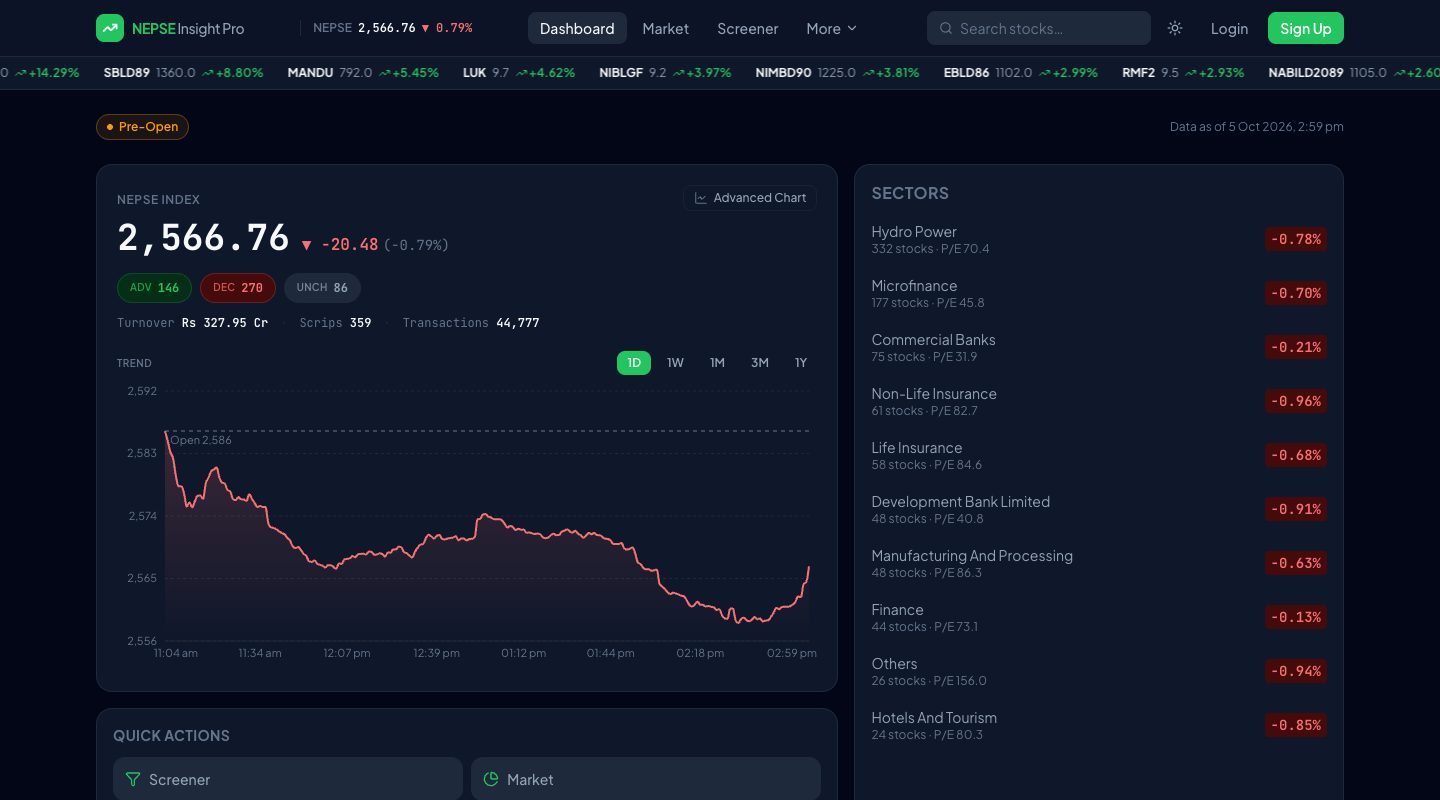The image size is (1440, 800).
Task: Click the trend arrow next to SBLD89 ticker
Action: click(207, 73)
